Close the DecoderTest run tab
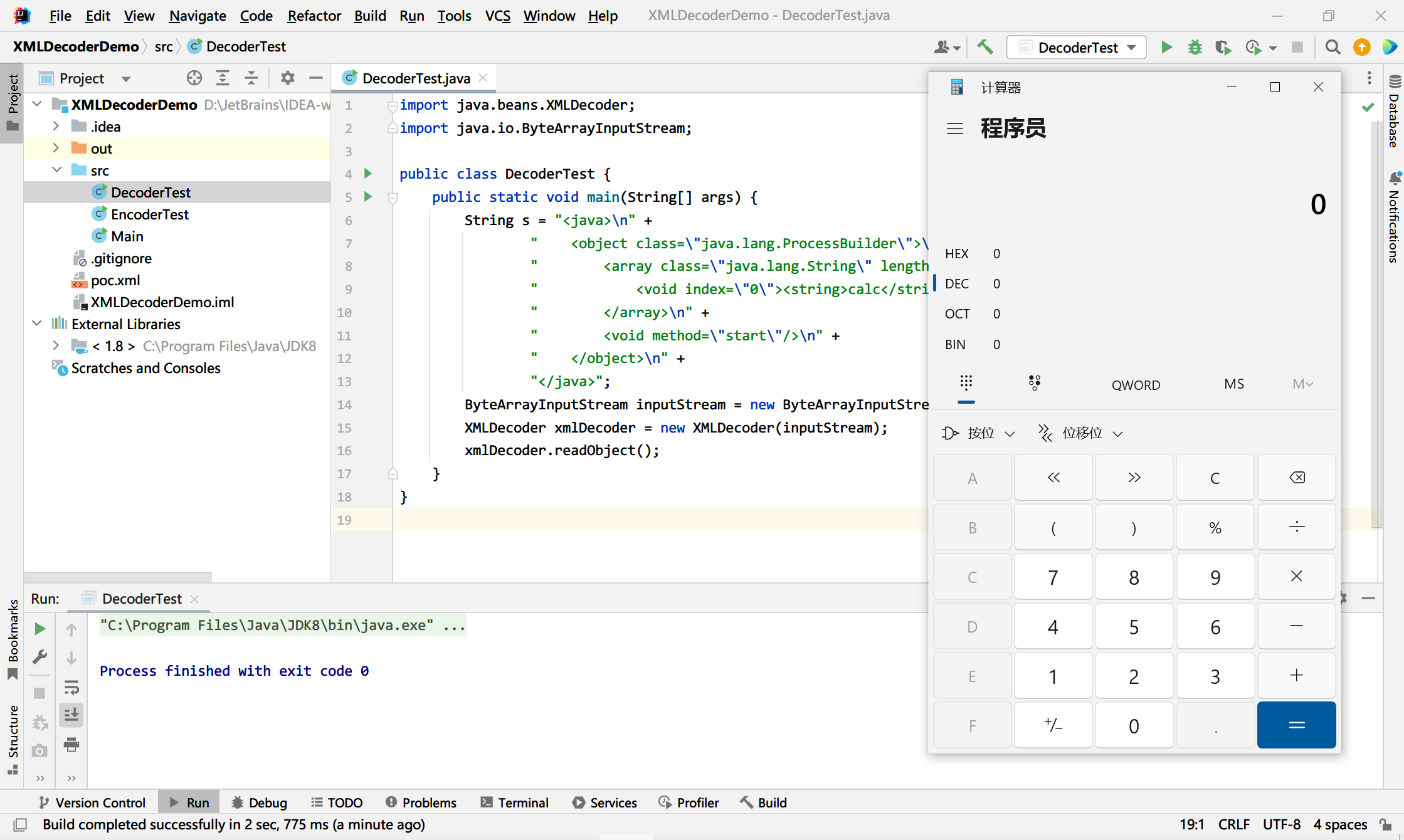This screenshot has width=1404, height=840. 194,599
